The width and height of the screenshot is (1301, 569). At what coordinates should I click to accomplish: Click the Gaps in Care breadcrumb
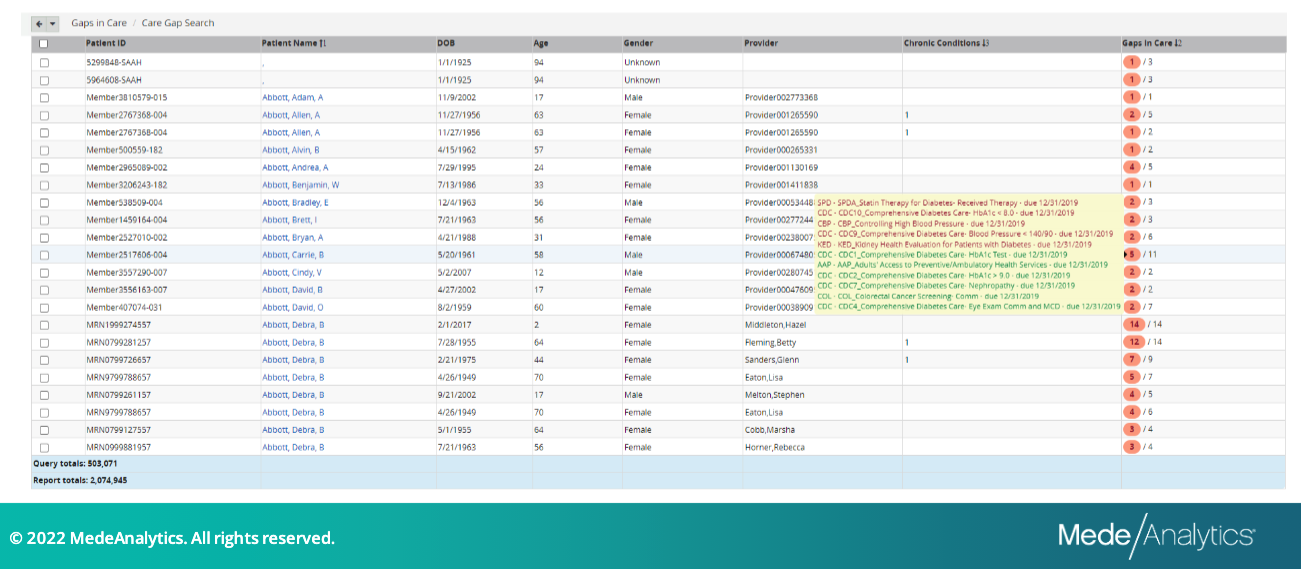(x=98, y=23)
